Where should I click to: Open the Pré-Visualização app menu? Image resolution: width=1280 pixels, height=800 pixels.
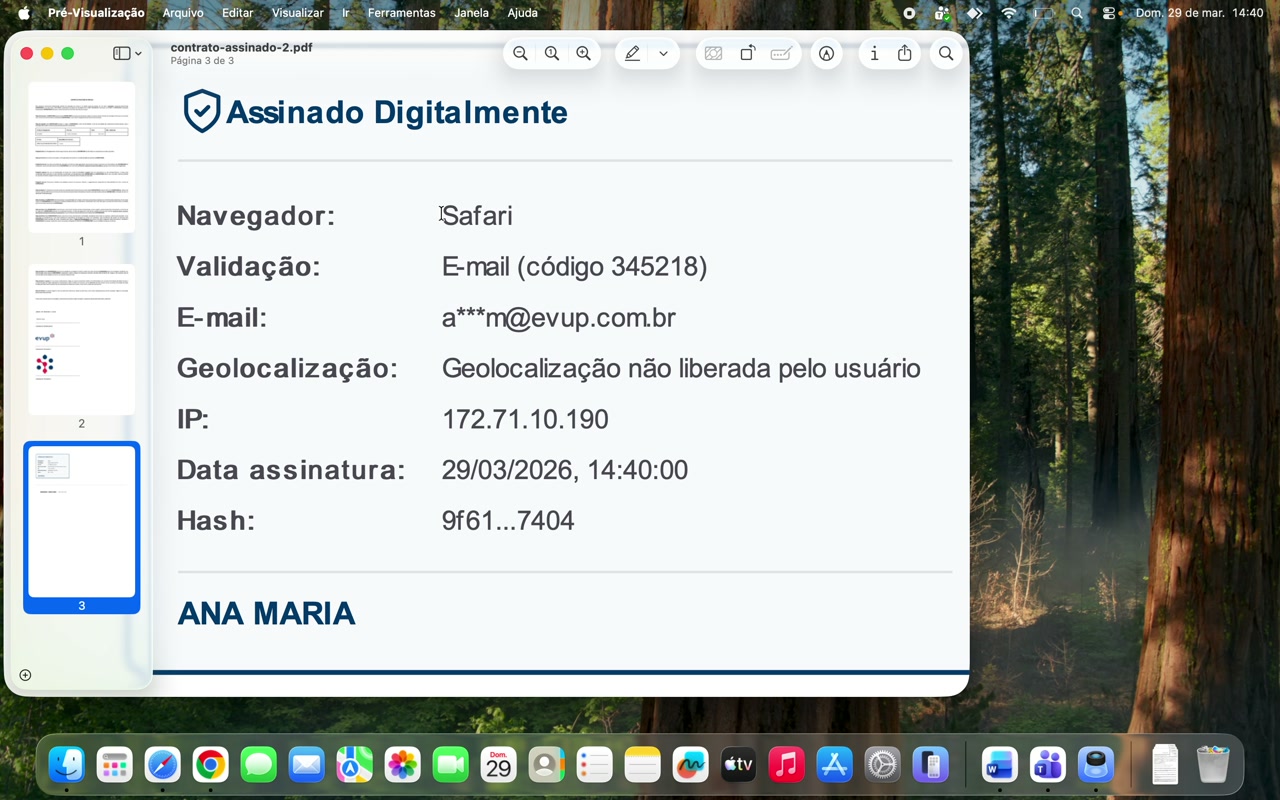96,13
